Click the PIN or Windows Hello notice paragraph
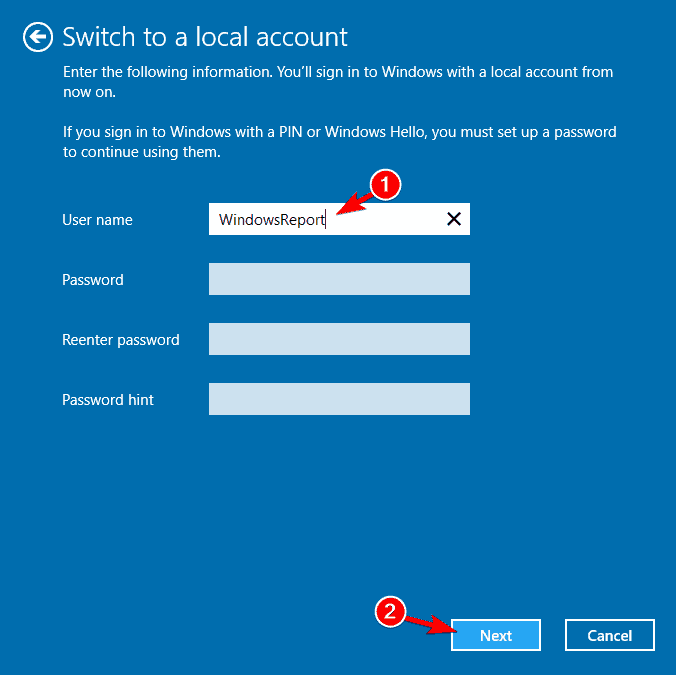This screenshot has height=675, width=676. 340,142
